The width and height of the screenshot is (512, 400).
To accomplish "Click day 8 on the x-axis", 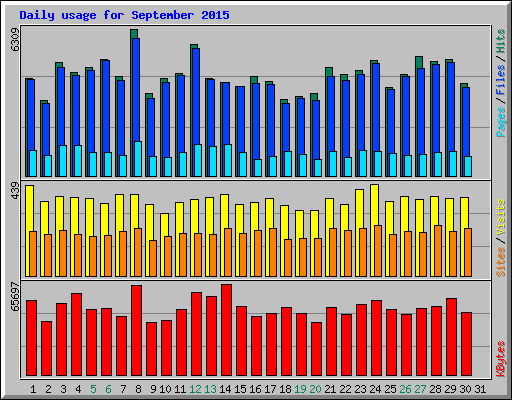I will click(x=138, y=389).
